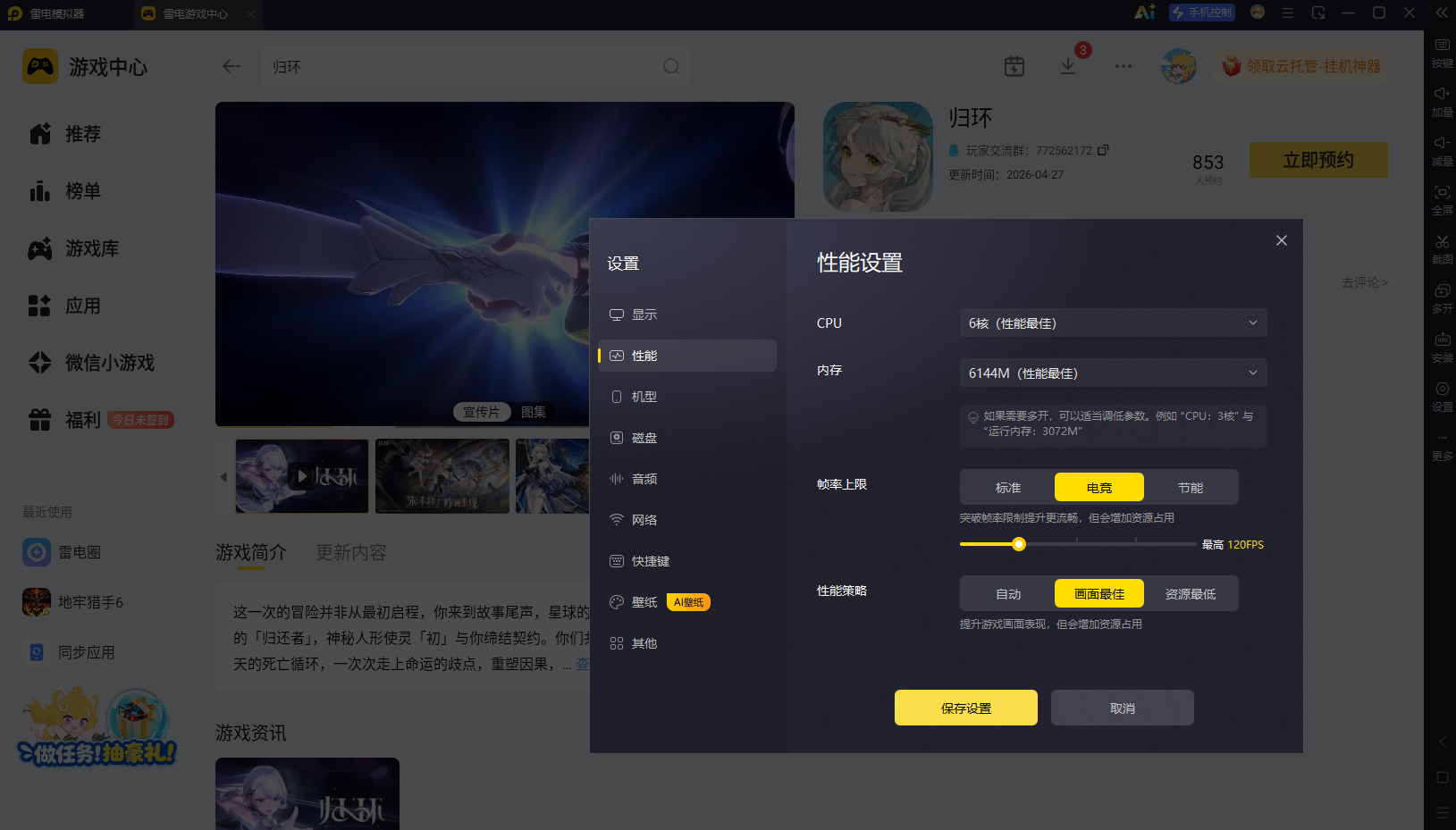
Task: Click the 做任务抽豪礼 promo banner
Action: [97, 727]
